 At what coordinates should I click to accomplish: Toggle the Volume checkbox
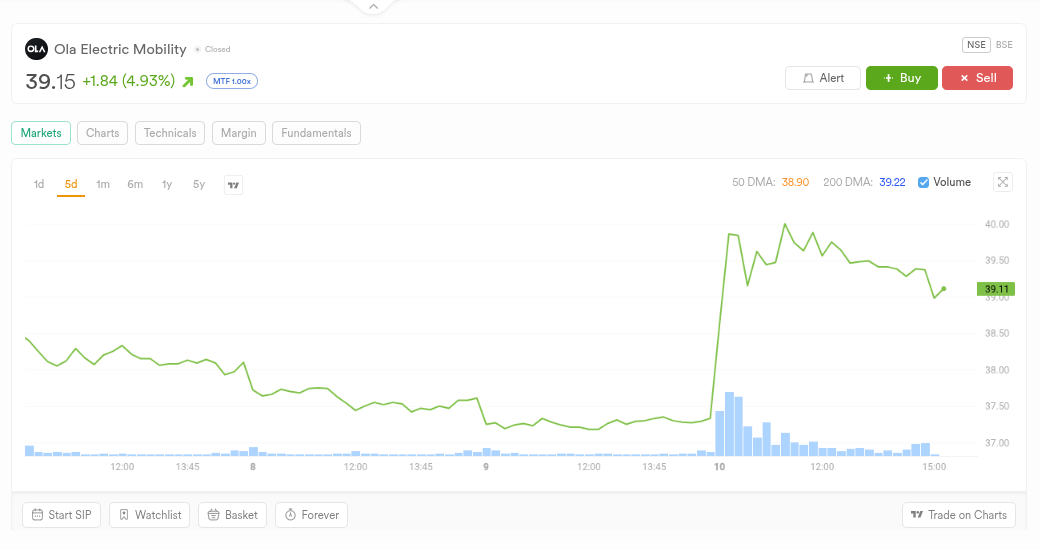923,182
